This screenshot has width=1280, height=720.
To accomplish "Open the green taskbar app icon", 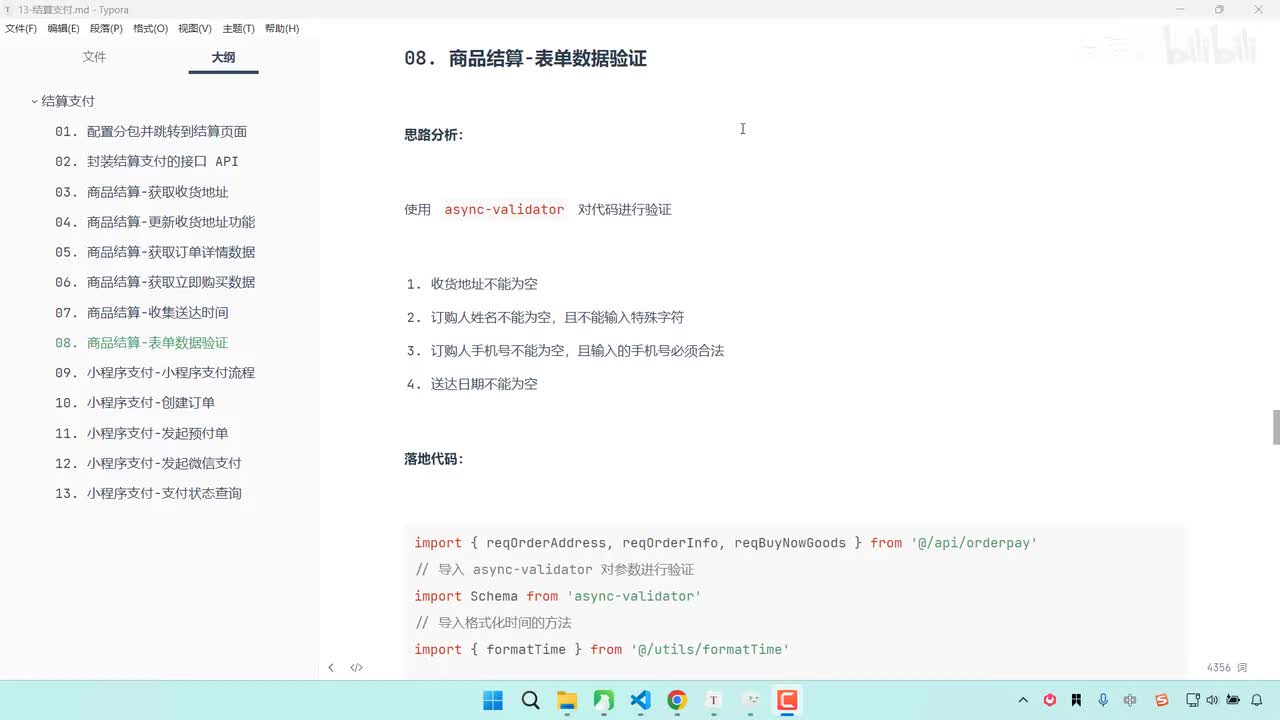I will [x=604, y=700].
